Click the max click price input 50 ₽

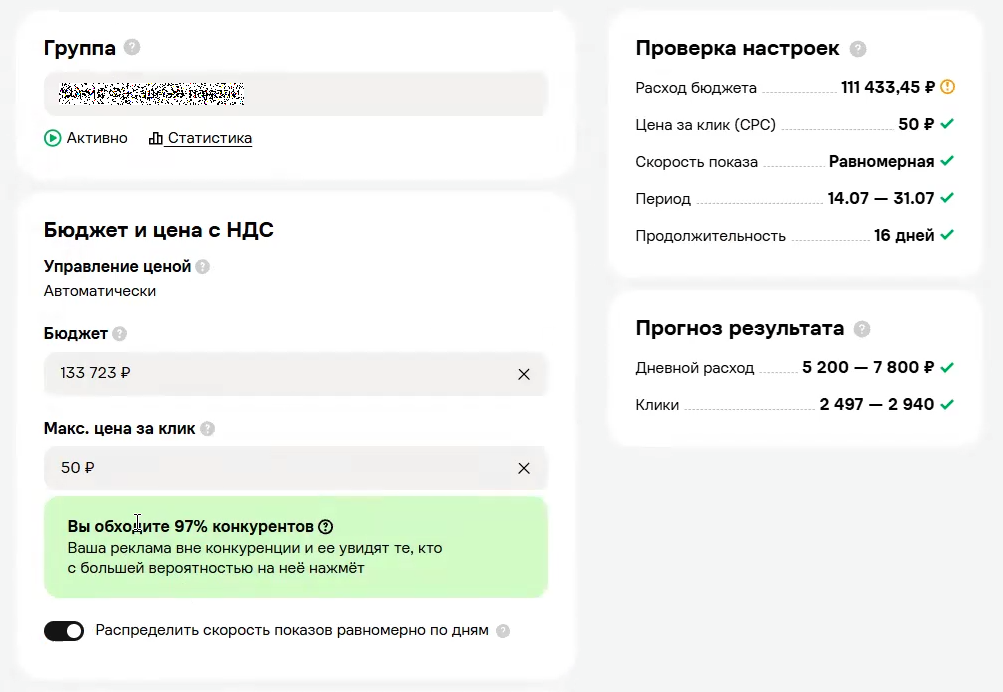point(296,468)
